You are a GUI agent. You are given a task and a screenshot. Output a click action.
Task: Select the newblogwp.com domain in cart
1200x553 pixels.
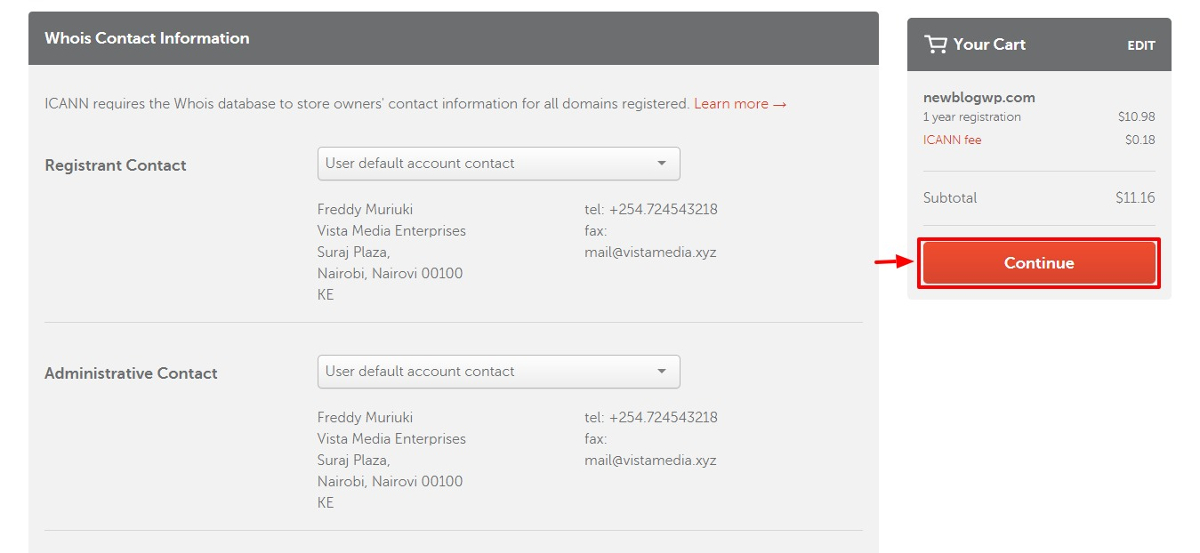pos(979,98)
